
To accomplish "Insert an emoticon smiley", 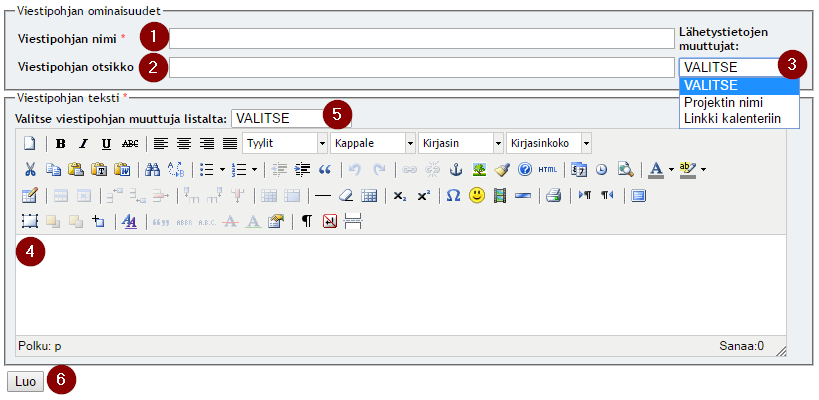I will [x=476, y=196].
